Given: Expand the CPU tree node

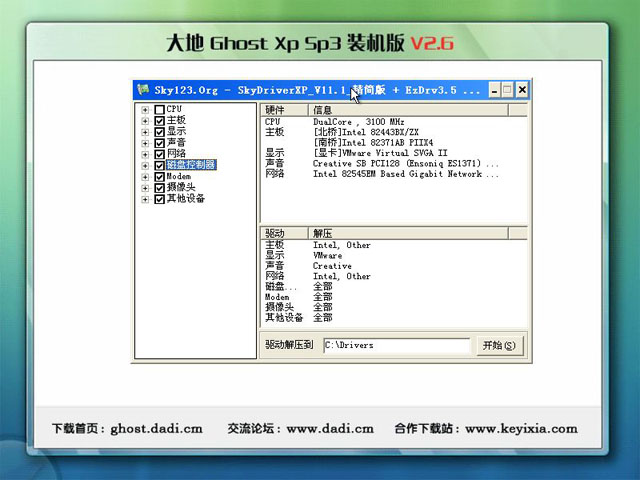Looking at the screenshot, I should (x=145, y=110).
